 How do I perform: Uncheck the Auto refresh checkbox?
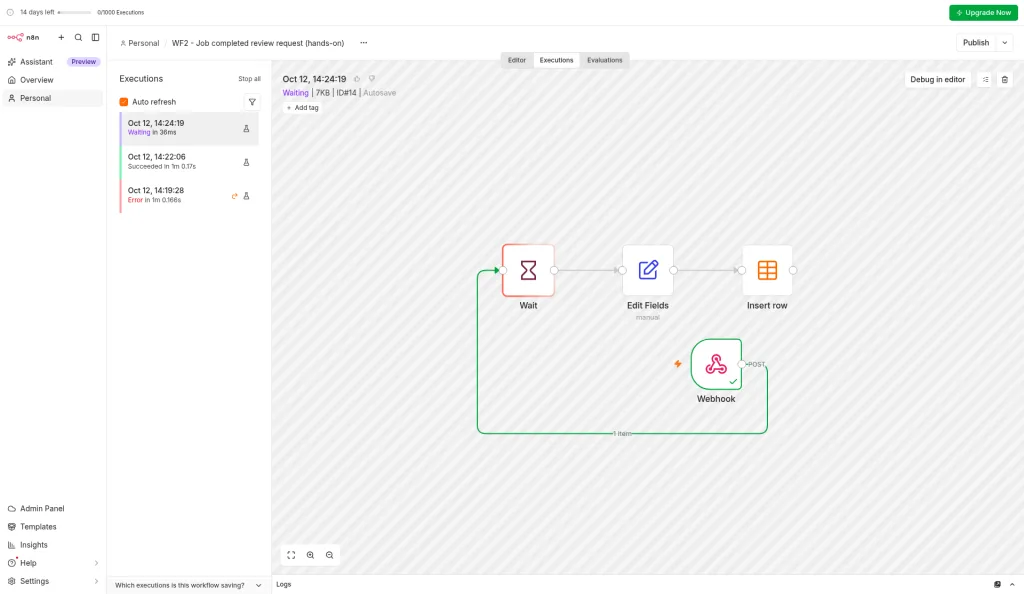coord(123,102)
